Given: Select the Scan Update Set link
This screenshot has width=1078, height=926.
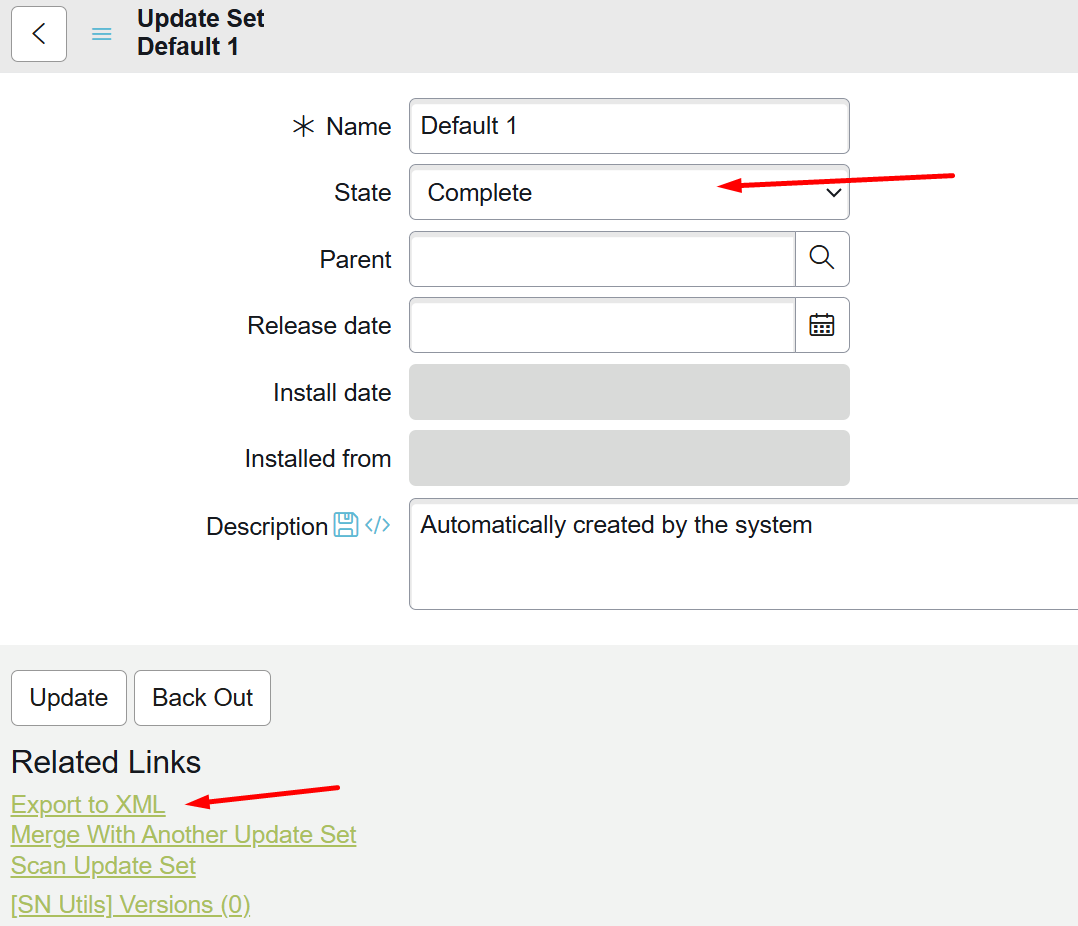Looking at the screenshot, I should [103, 866].
